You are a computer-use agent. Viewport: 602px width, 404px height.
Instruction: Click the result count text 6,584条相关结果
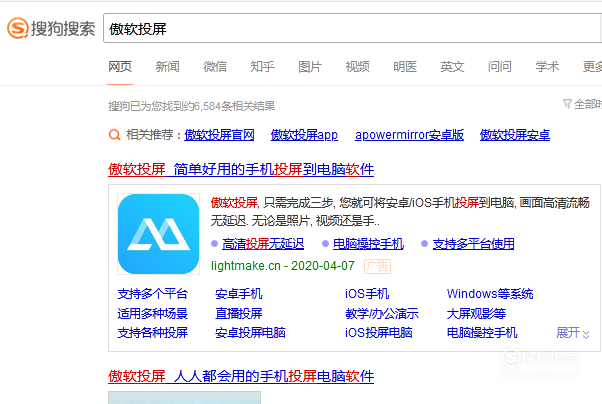click(234, 106)
